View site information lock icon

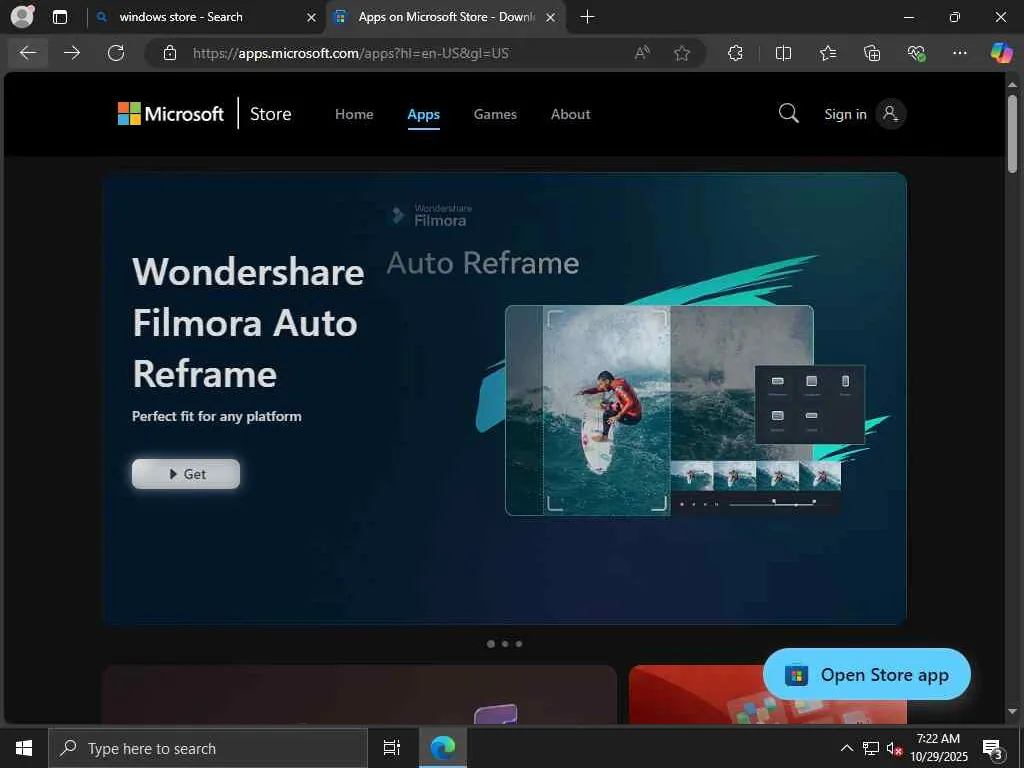click(x=170, y=53)
